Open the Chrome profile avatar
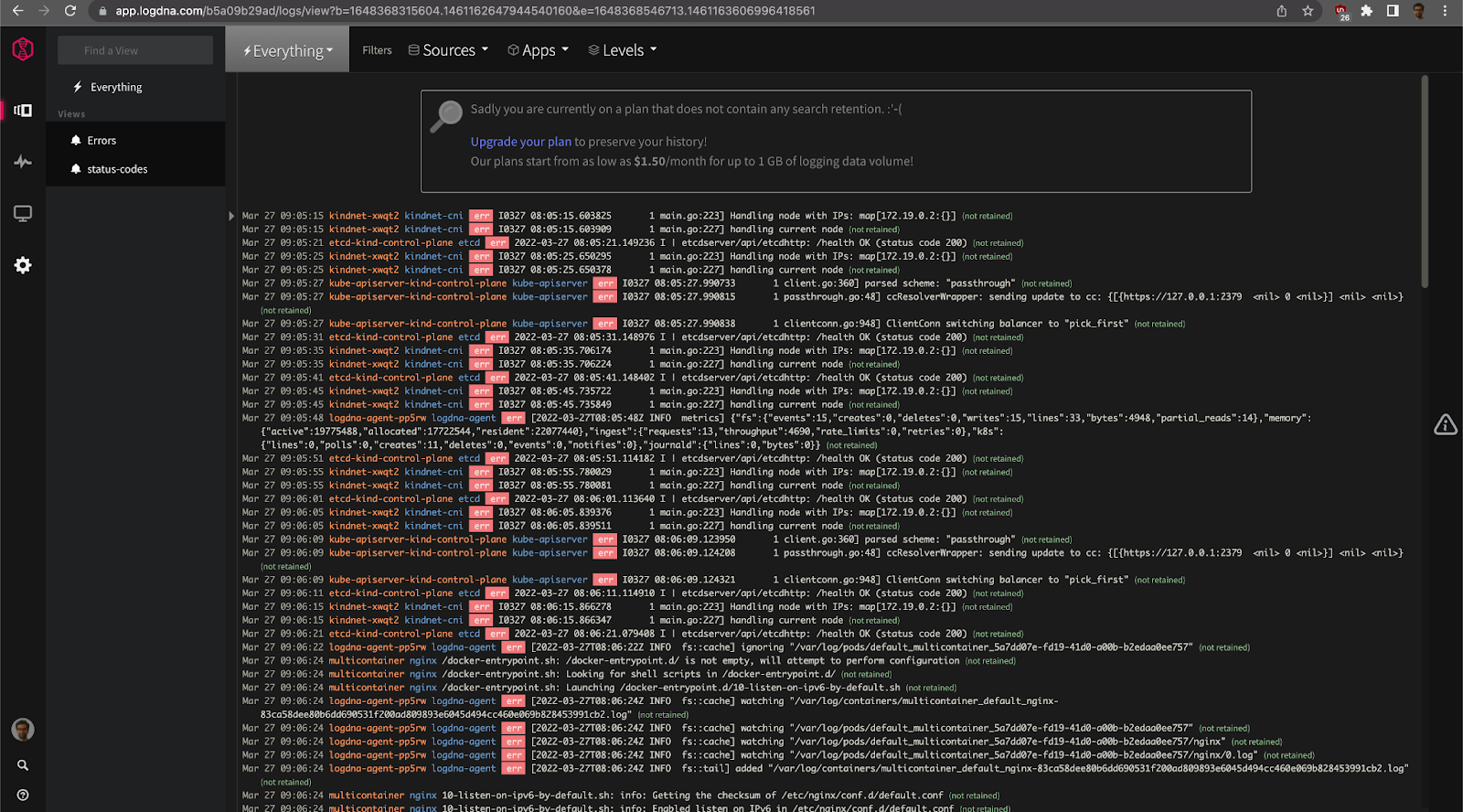Screen dimensions: 1463x812 click(1419, 11)
